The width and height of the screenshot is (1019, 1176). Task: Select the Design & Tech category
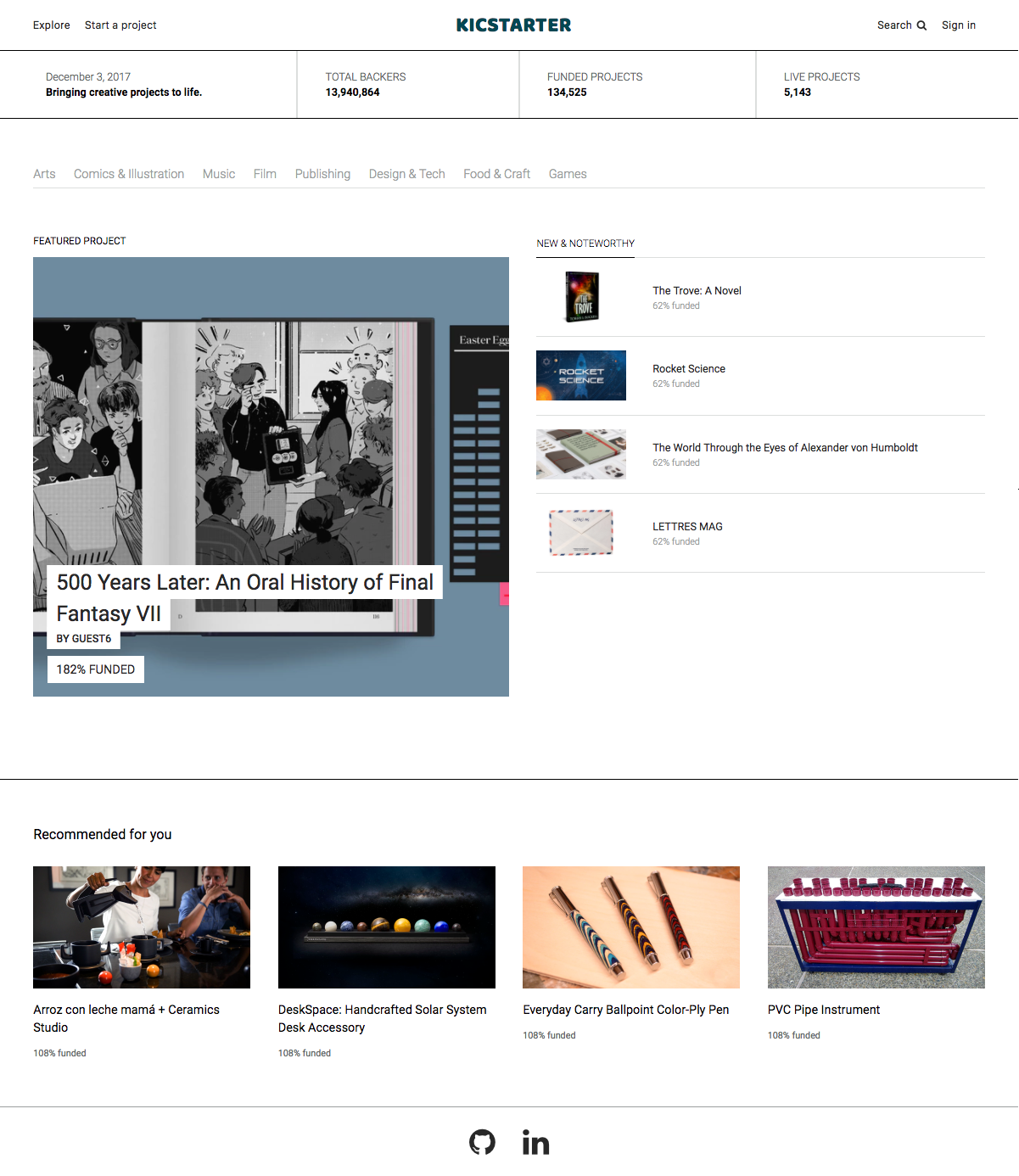click(406, 174)
